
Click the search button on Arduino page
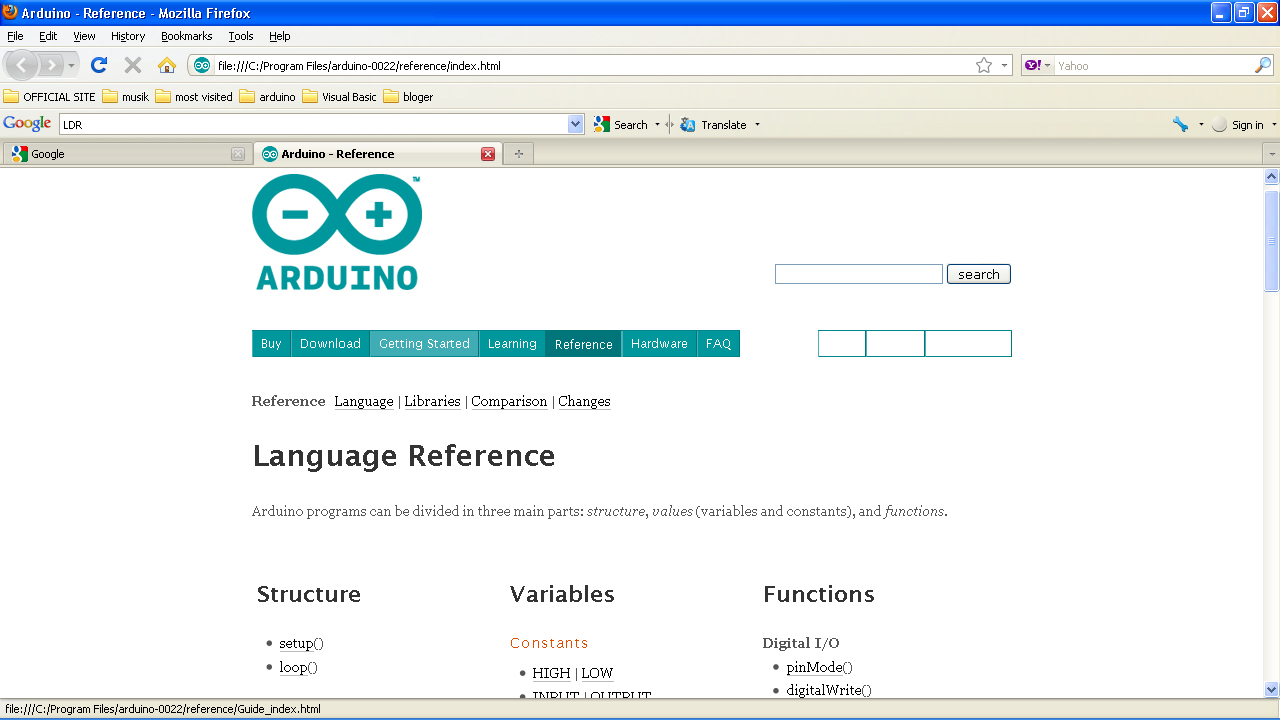click(x=979, y=274)
